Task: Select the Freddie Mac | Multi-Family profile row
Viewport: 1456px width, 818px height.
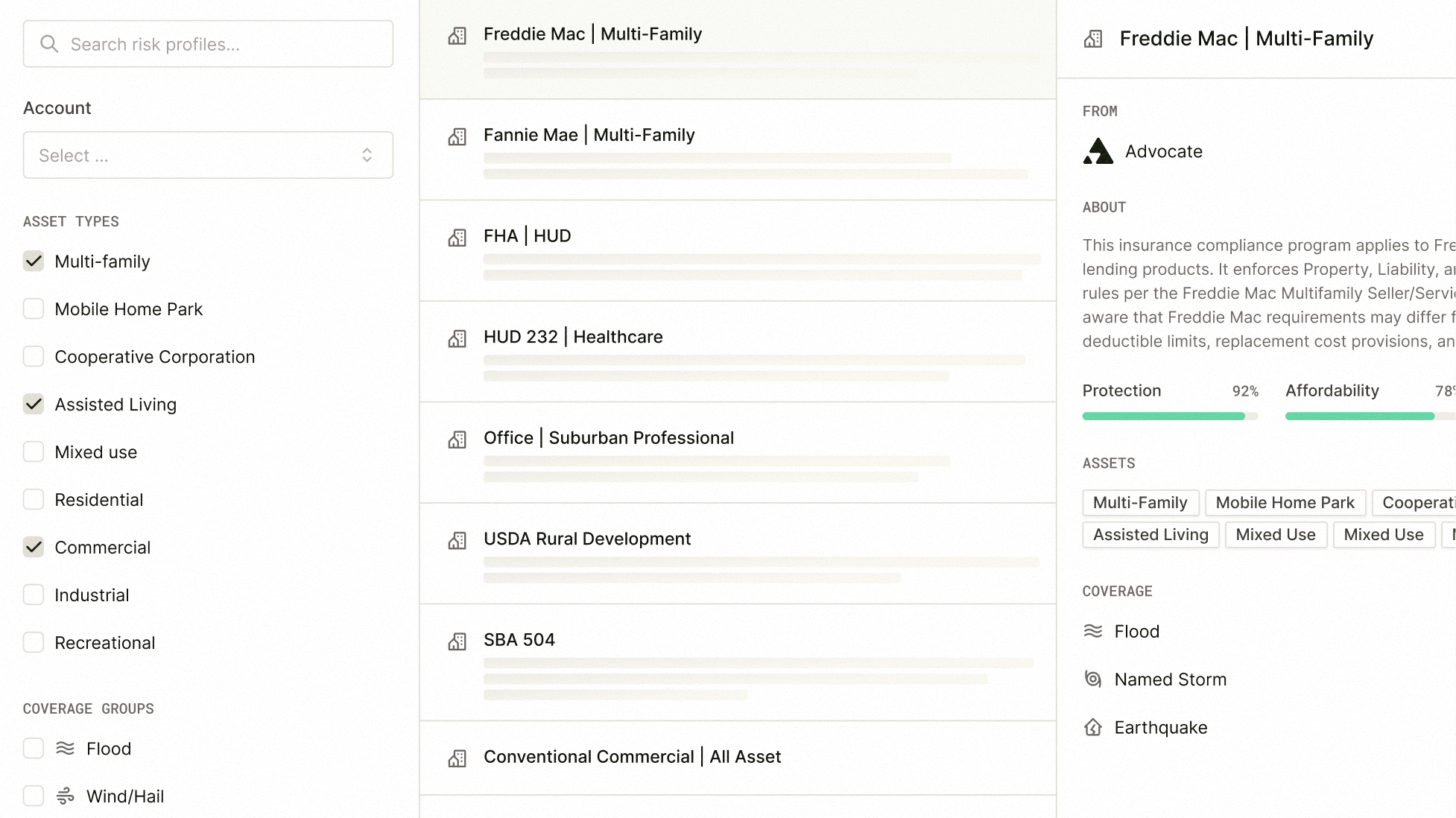Action: point(738,49)
